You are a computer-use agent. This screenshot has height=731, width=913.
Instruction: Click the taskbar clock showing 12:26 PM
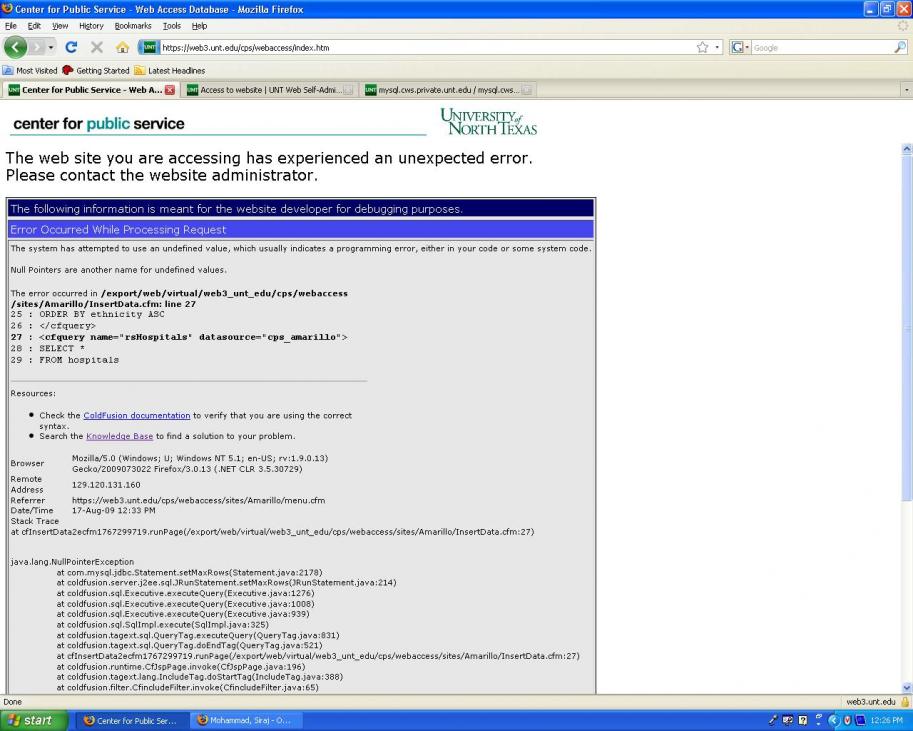tap(886, 721)
